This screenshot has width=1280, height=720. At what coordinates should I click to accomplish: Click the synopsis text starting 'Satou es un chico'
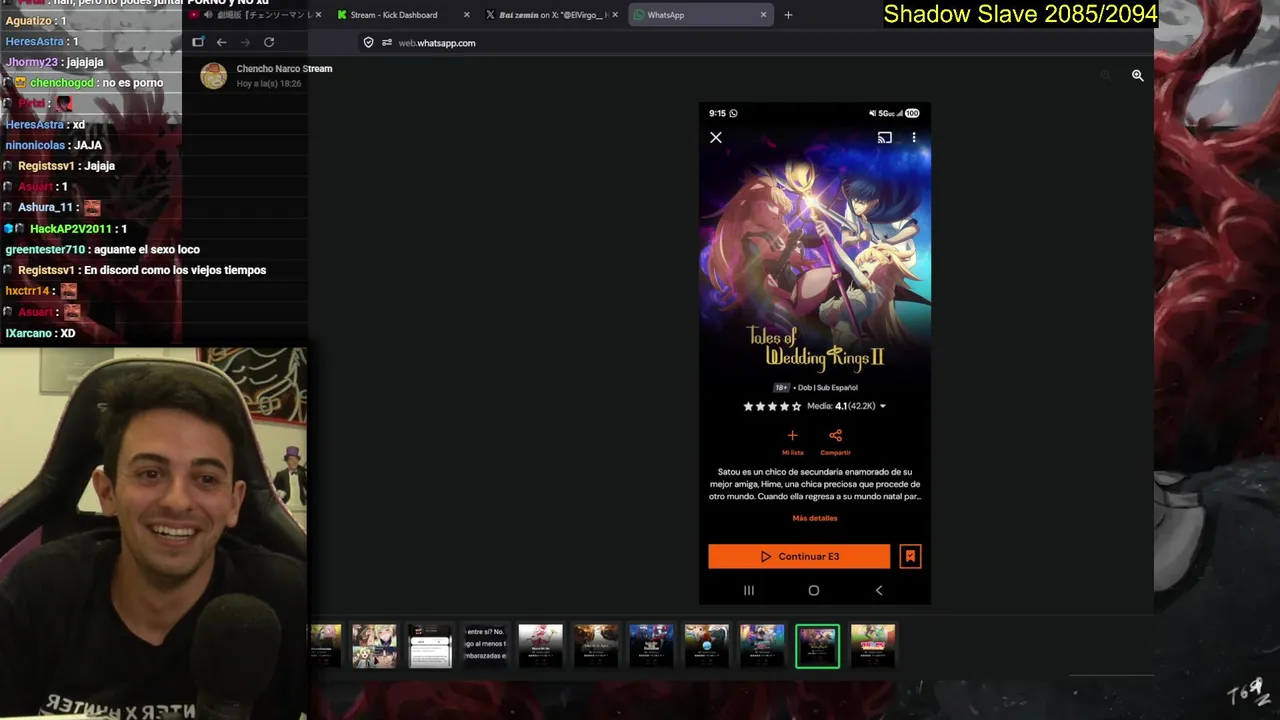(x=815, y=484)
